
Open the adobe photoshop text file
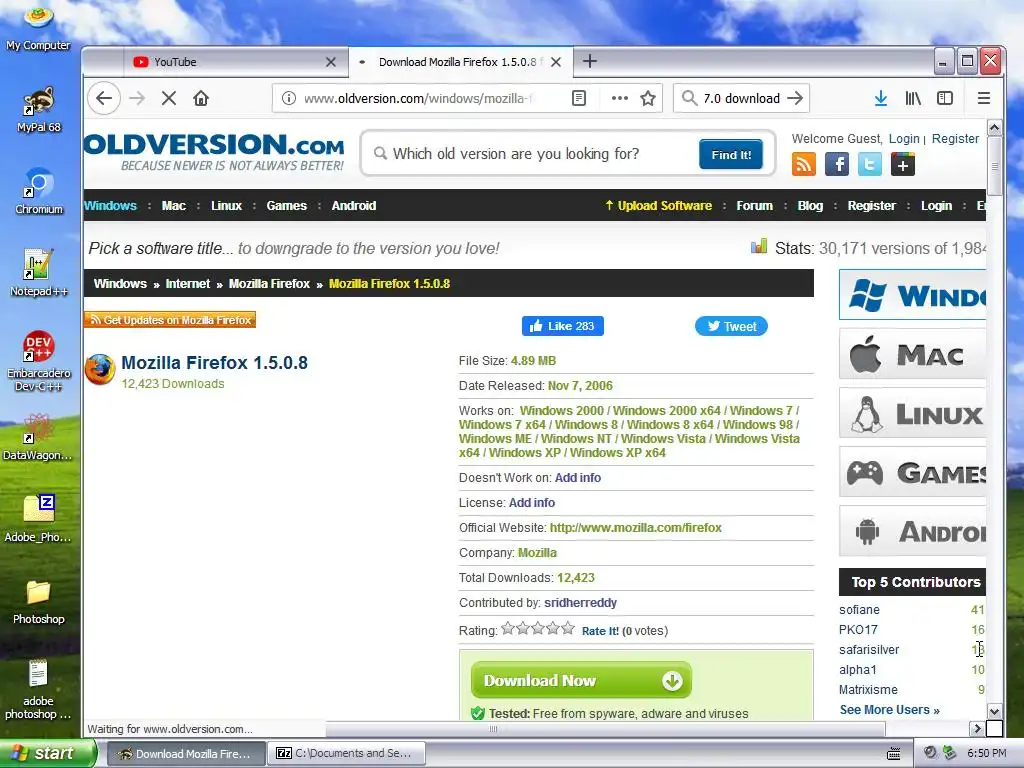click(x=39, y=690)
